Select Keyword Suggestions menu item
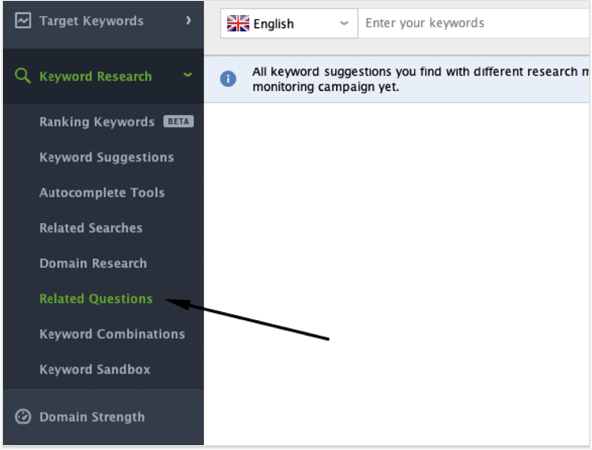This screenshot has width=592, height=450. coord(106,157)
